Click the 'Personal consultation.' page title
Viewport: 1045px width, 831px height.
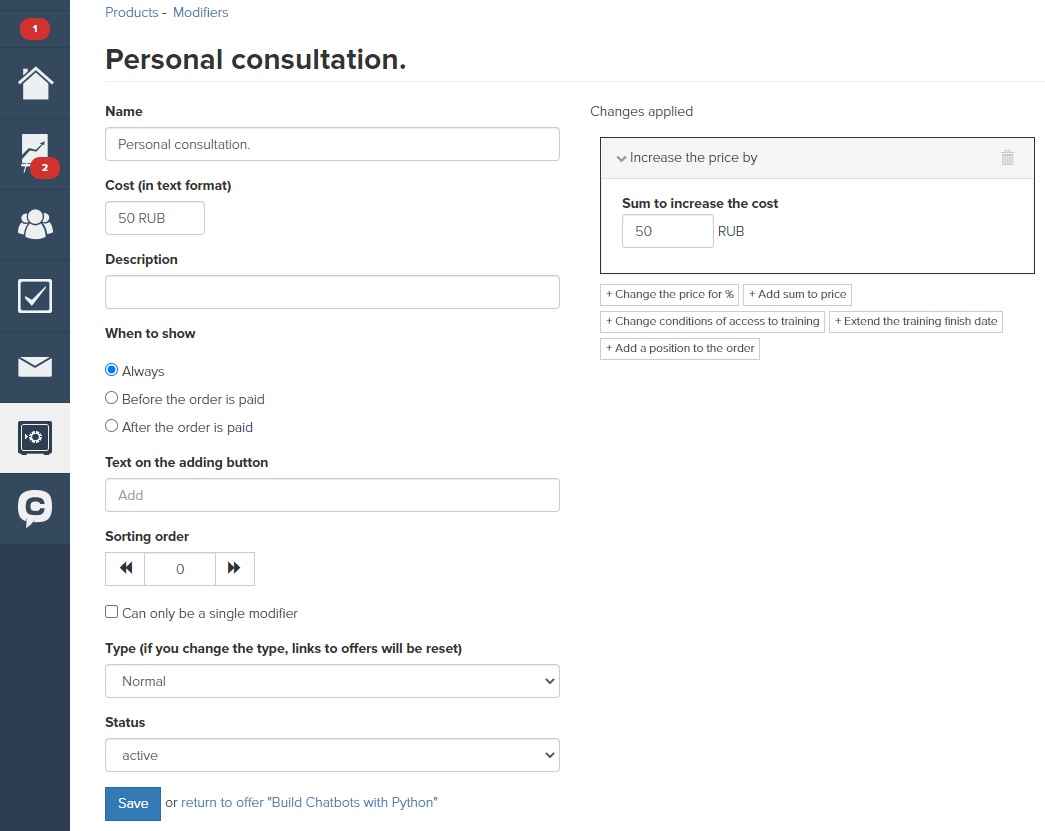point(255,59)
